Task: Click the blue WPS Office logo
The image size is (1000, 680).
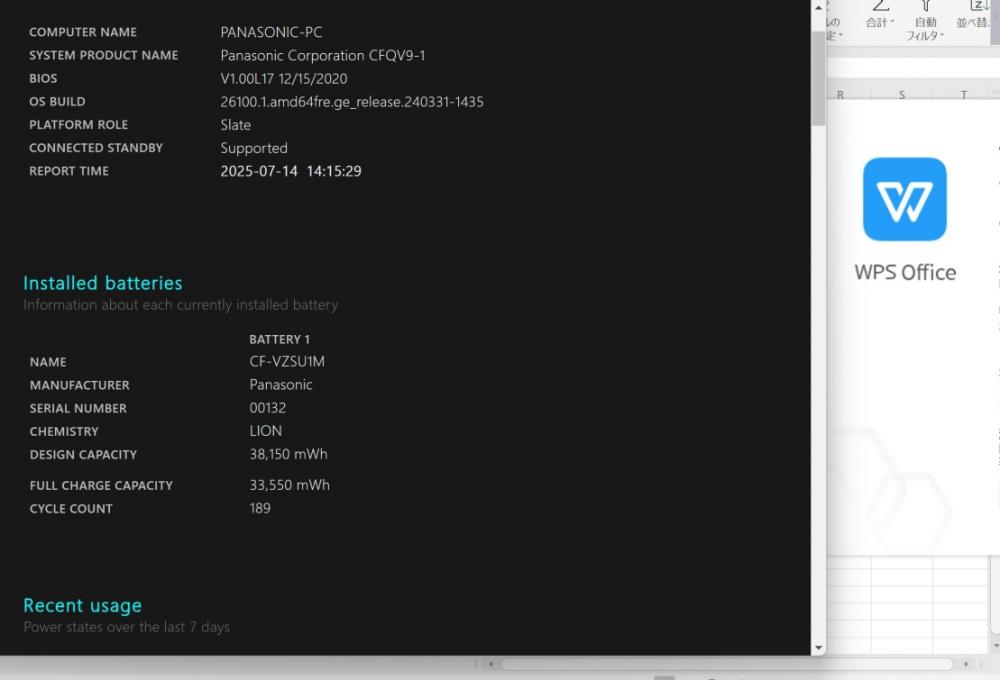Action: pos(904,199)
